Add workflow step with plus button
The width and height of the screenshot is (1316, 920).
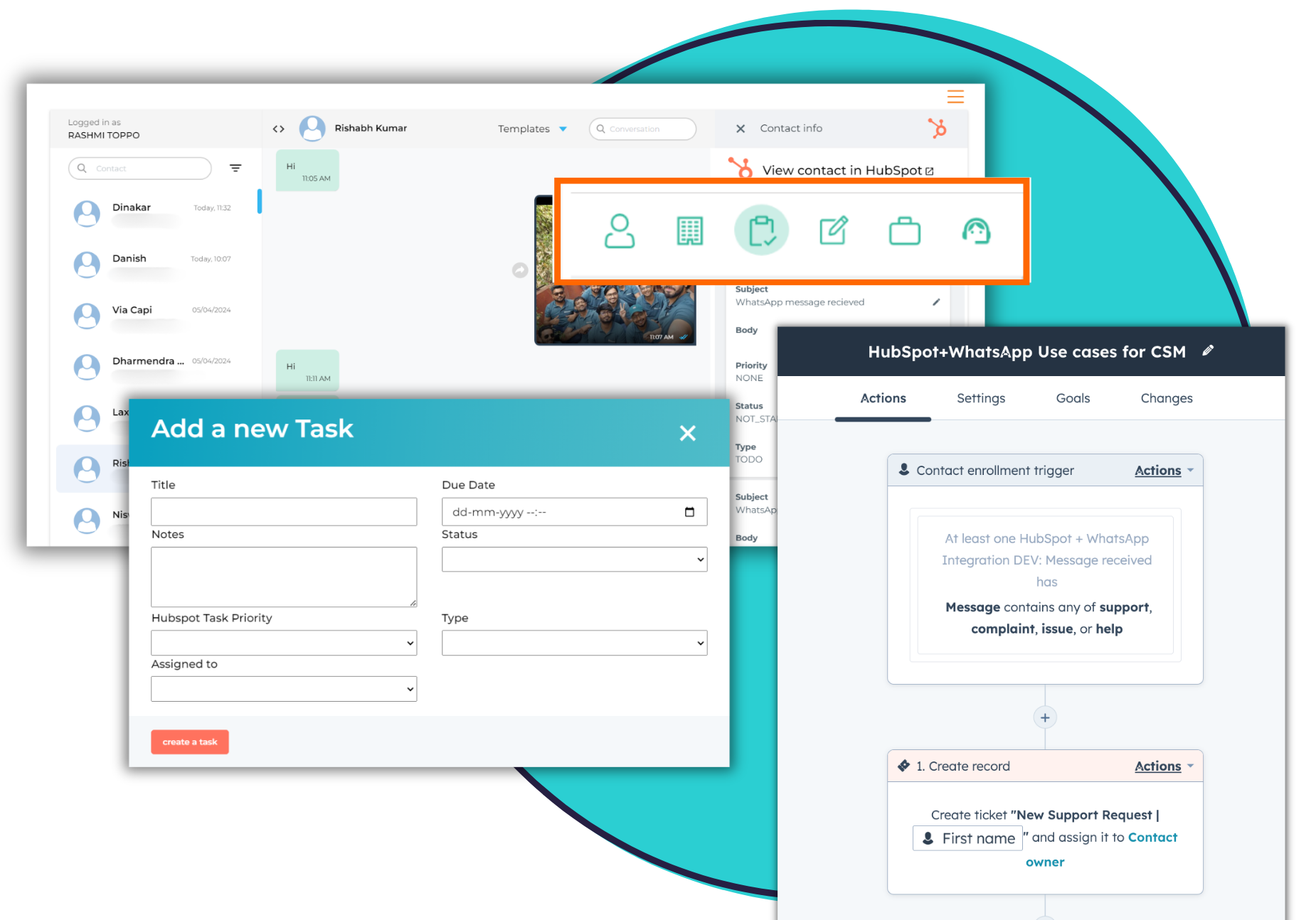click(x=1044, y=717)
